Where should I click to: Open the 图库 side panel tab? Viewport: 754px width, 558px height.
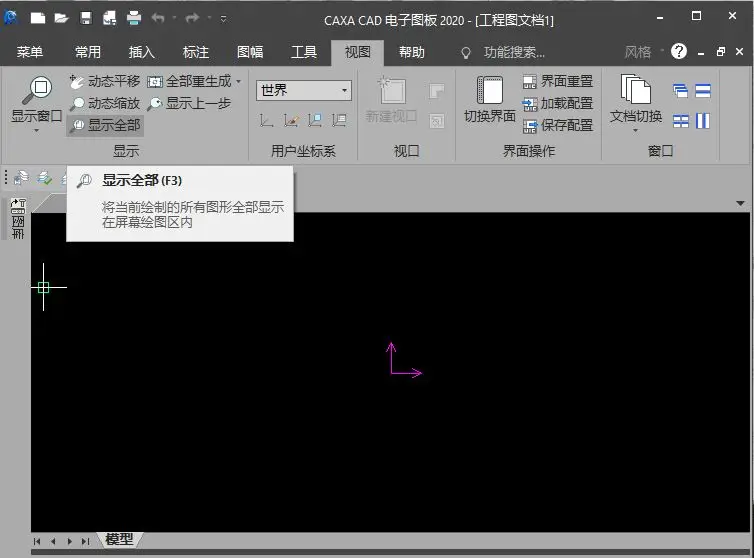(18, 218)
